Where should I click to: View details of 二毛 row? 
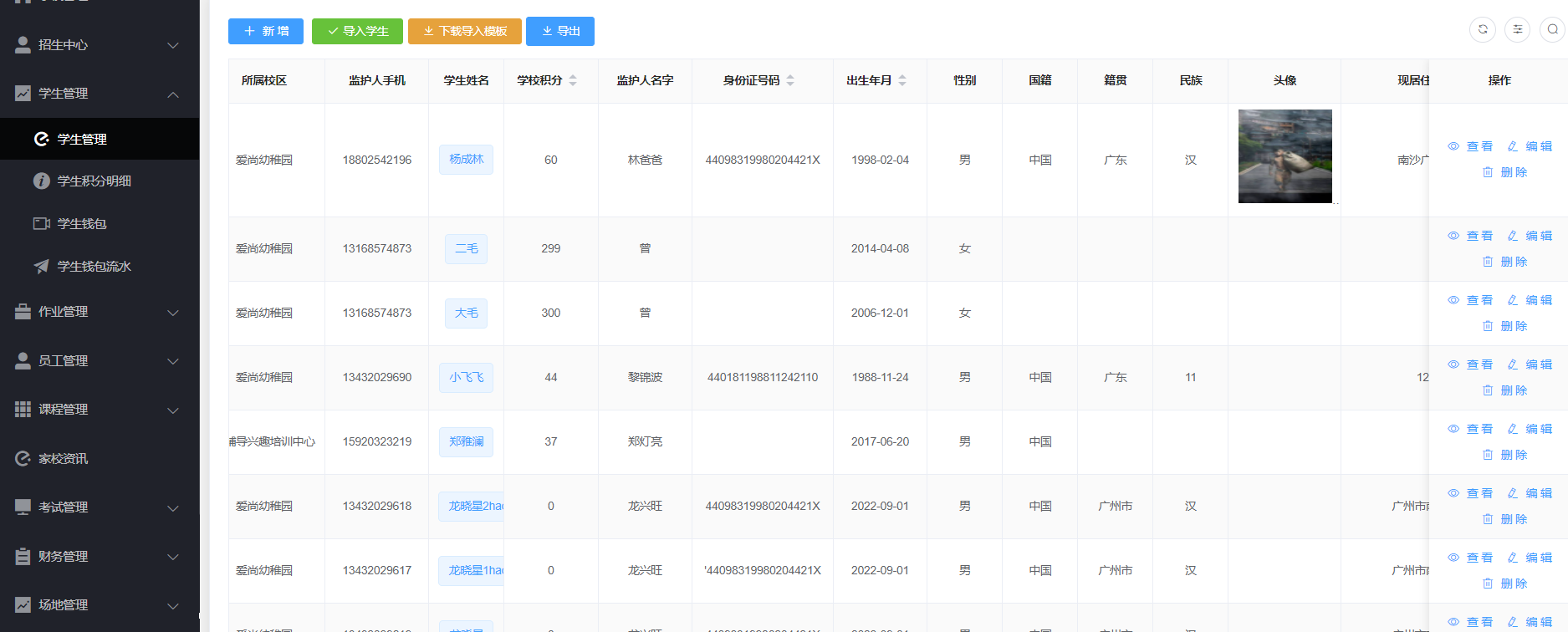(x=1470, y=236)
